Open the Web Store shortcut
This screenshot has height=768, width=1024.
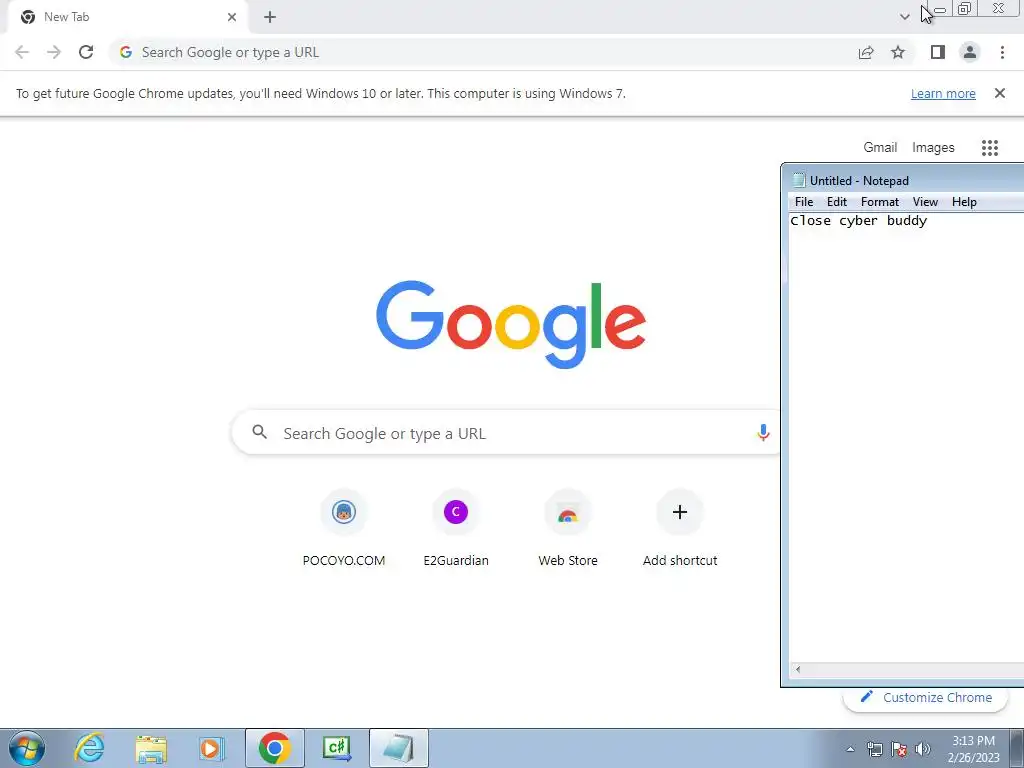coord(568,528)
